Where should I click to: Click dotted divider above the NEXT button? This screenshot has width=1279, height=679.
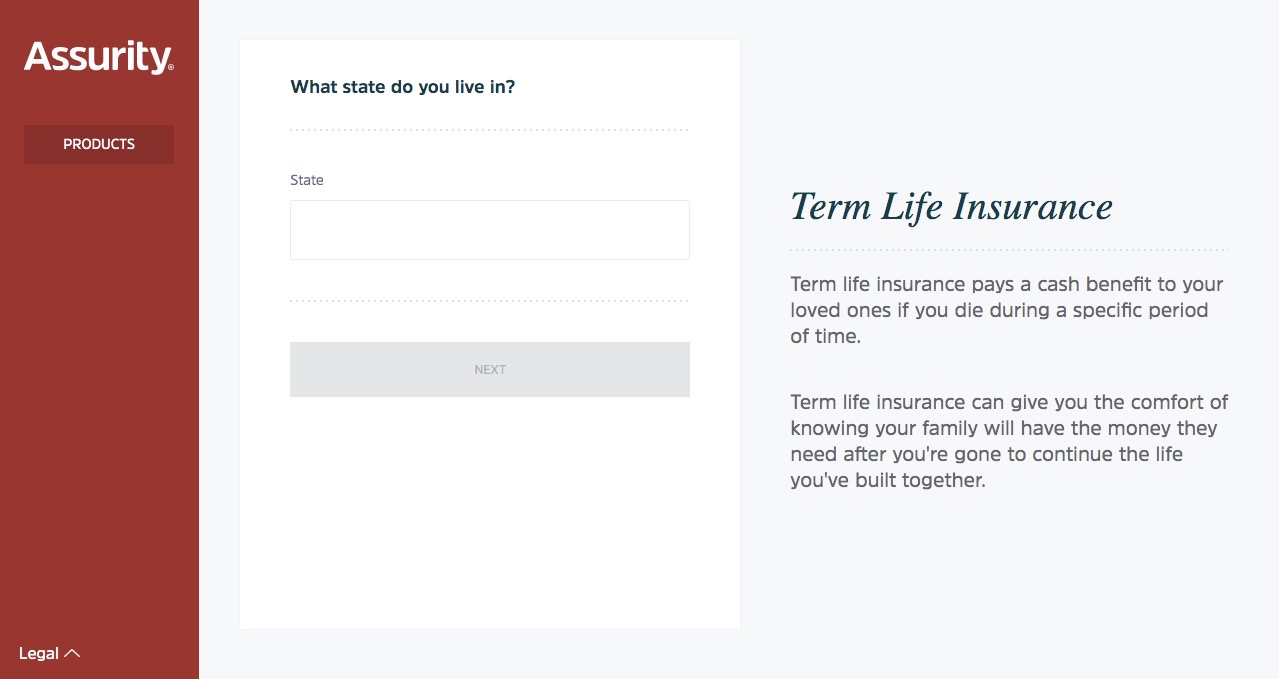pos(489,301)
